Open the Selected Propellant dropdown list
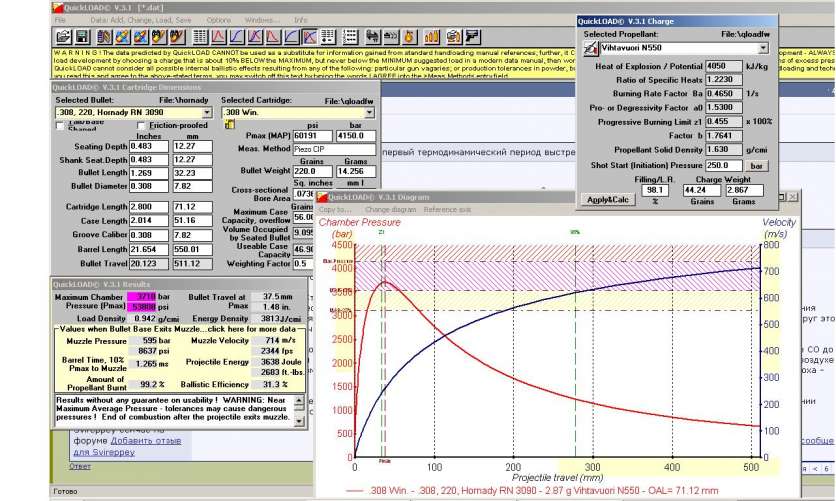Screen dimensions: 836x501 tap(763, 47)
